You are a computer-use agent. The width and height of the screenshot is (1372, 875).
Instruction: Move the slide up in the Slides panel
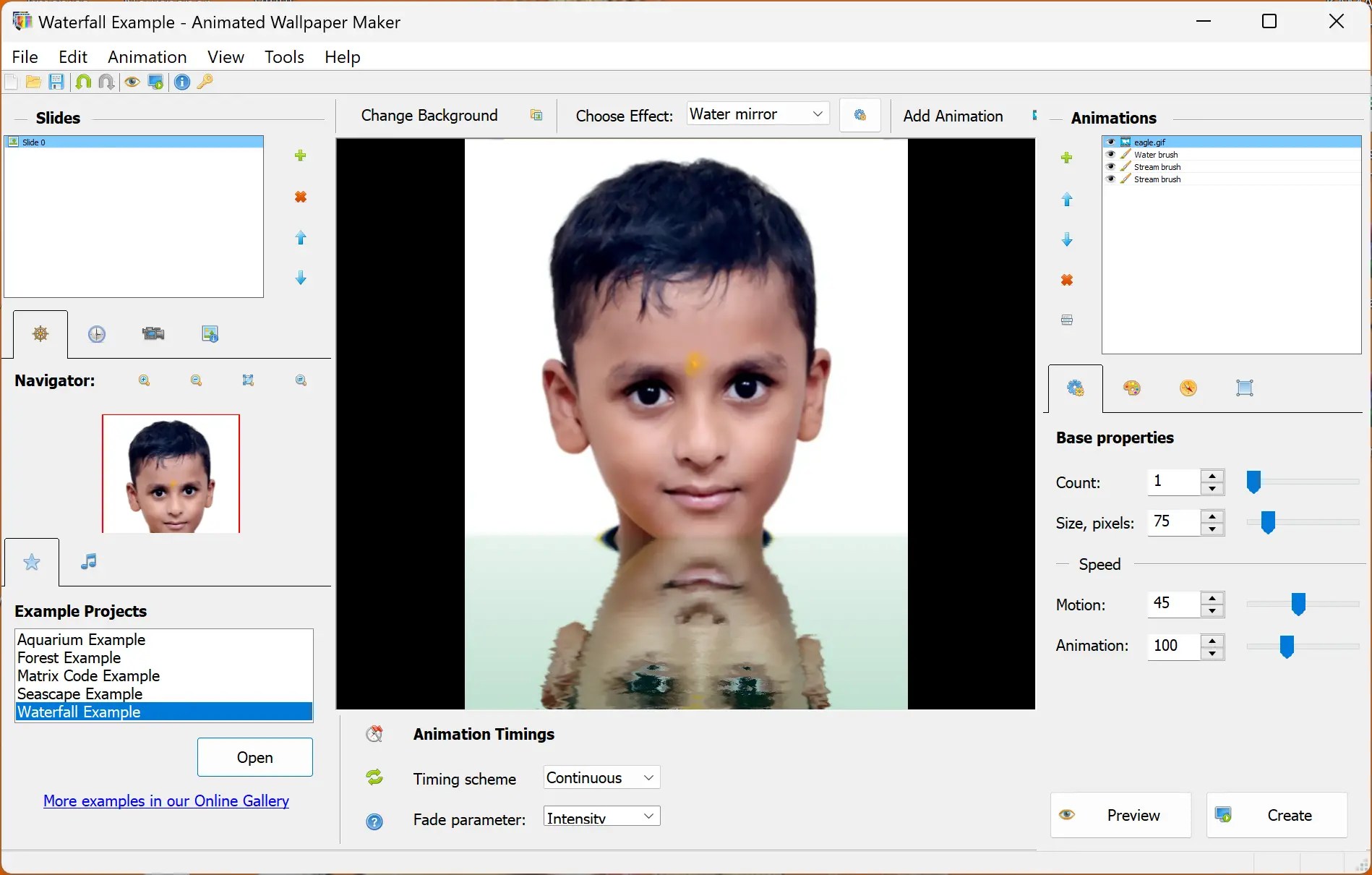coord(301,238)
